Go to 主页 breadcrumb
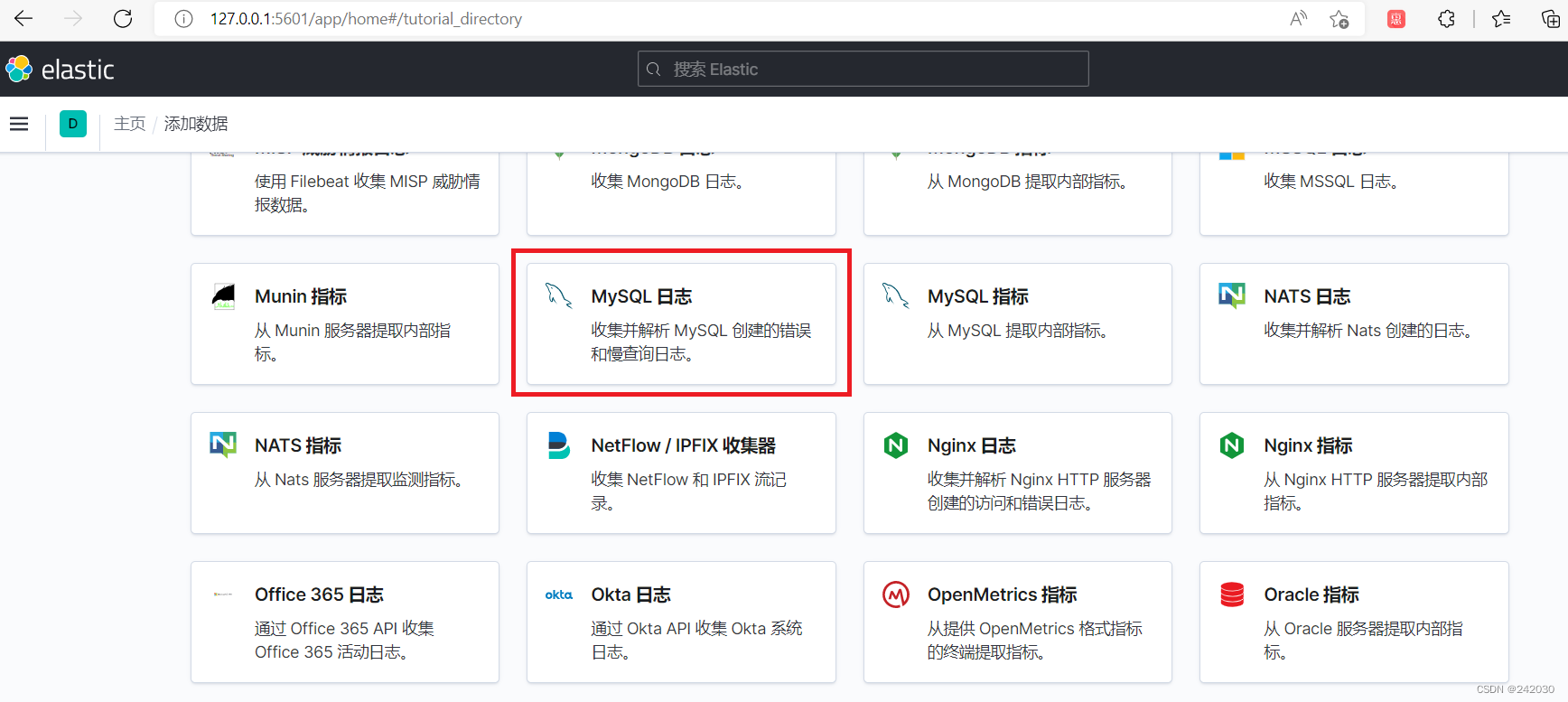 [129, 124]
